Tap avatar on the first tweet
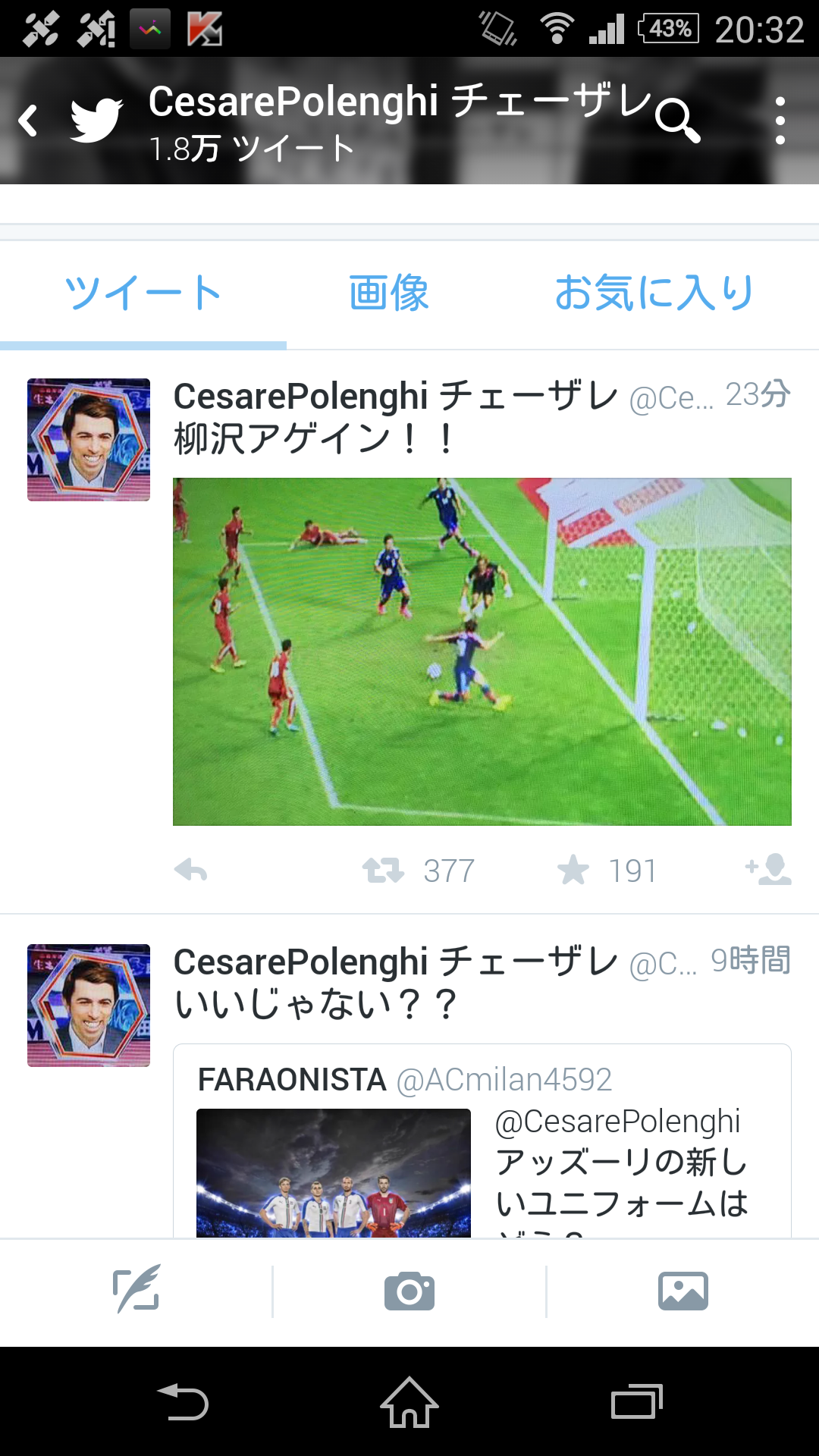Screen dimensions: 819x1456 [x=89, y=440]
